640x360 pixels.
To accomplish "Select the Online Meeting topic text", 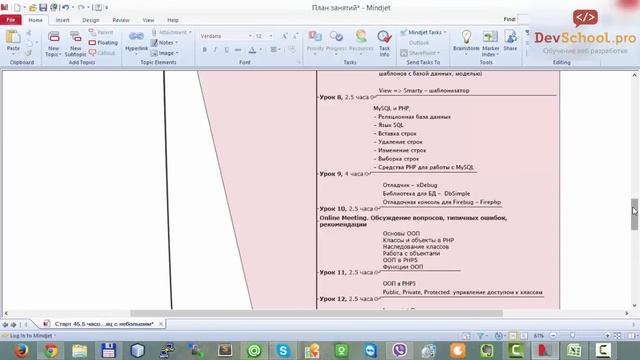I will (413, 221).
